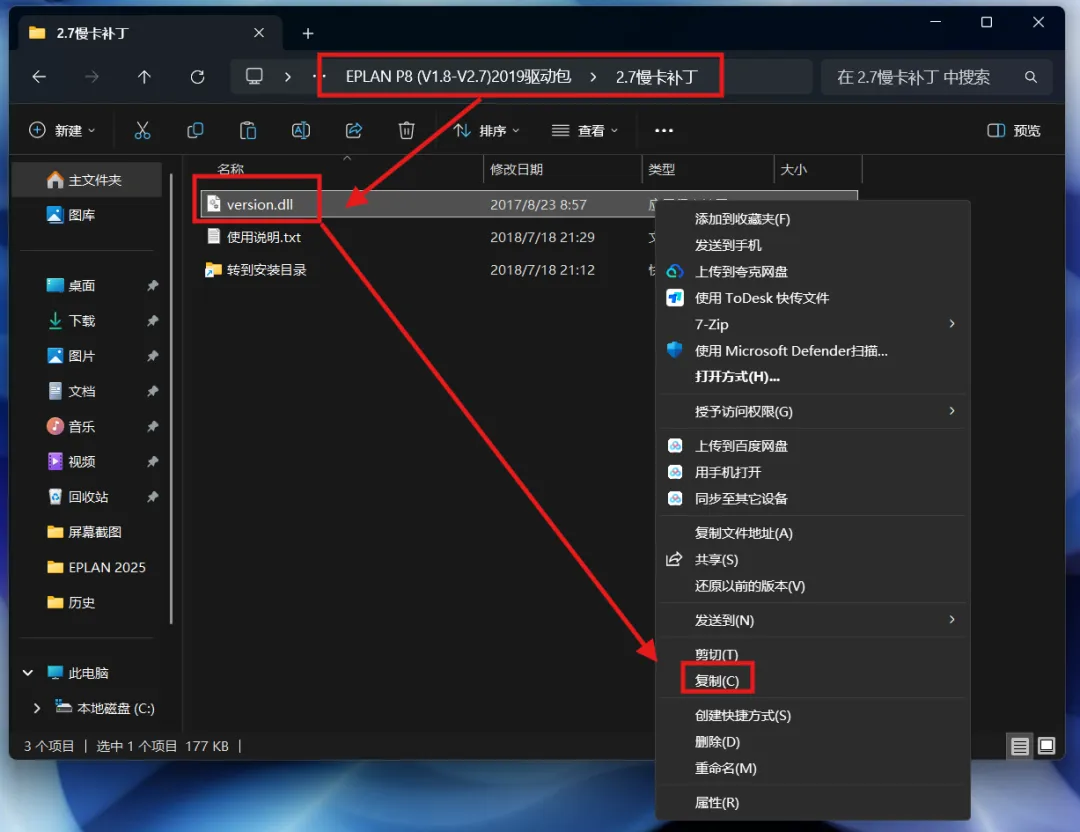The width and height of the screenshot is (1080, 832).
Task: Open the 查看 view dropdown
Action: click(x=585, y=130)
